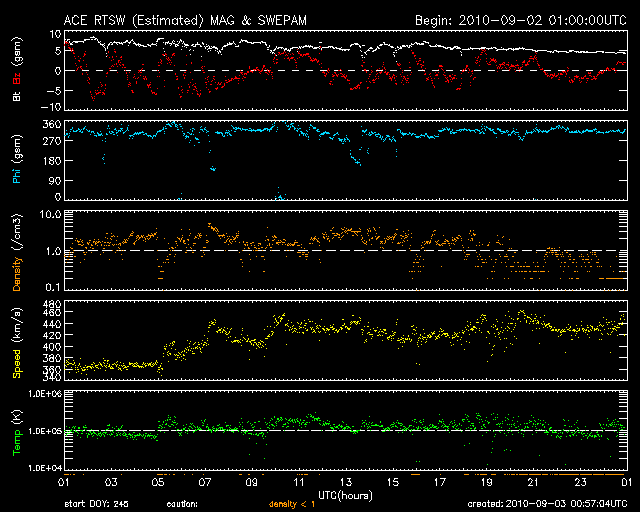This screenshot has height=512, width=640.
Task: Click the '340' tick on Speed panel
Action: [x=51, y=377]
